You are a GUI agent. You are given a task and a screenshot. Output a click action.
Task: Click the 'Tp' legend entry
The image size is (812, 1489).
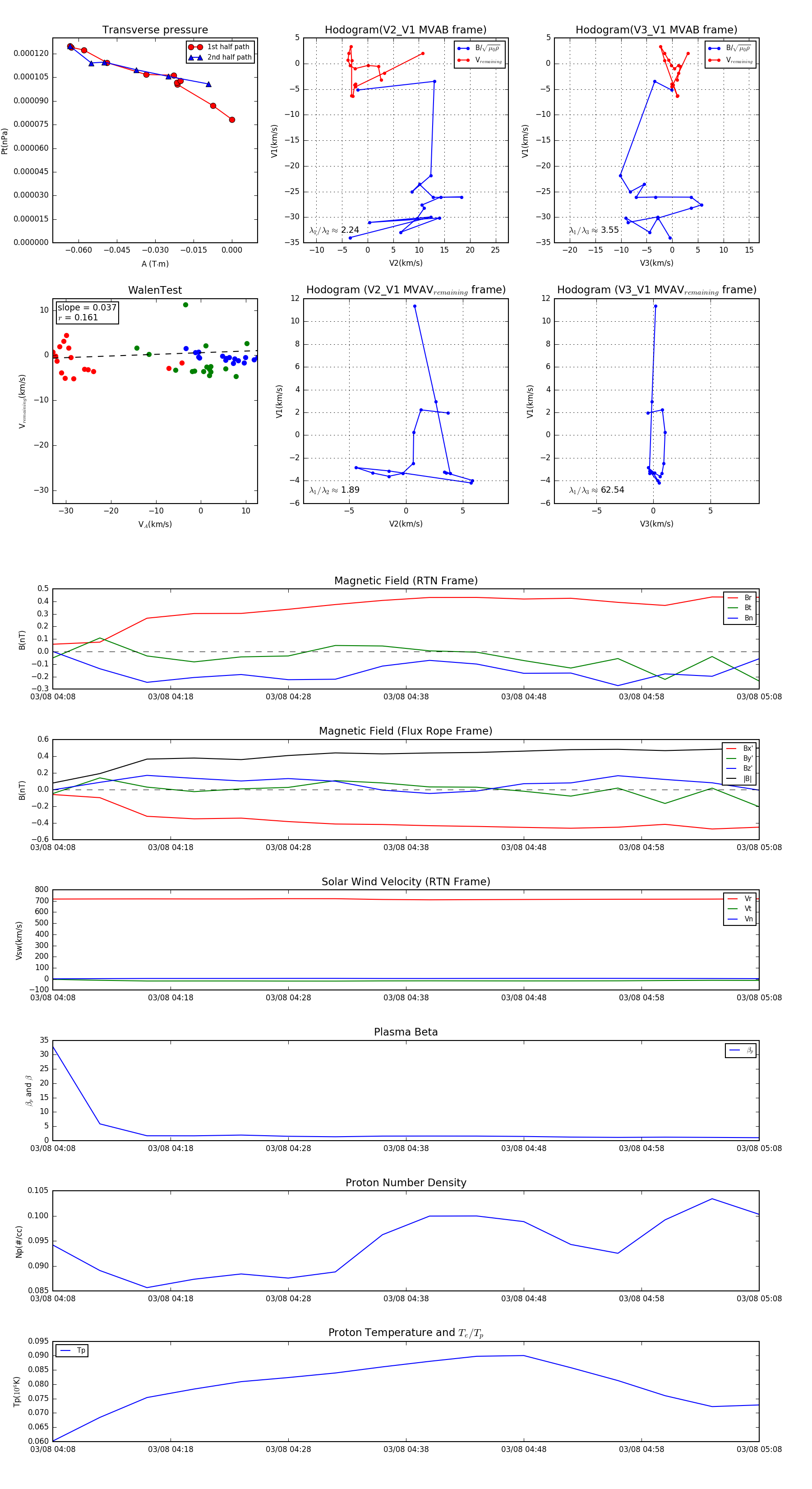[x=73, y=1350]
